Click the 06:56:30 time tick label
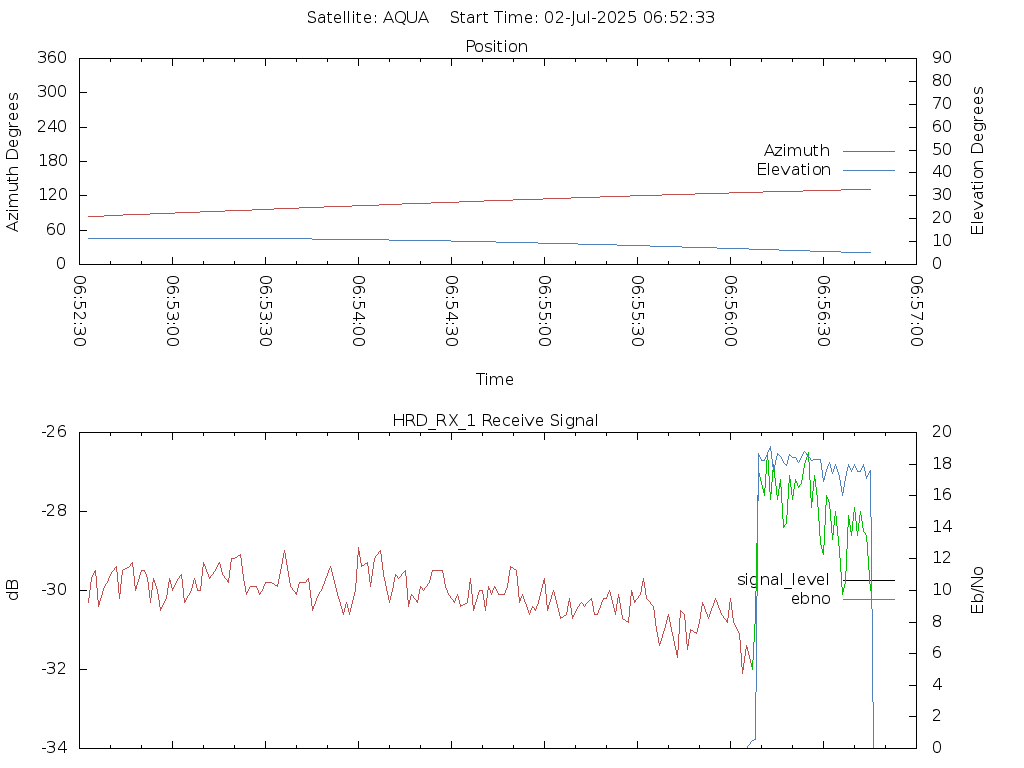The image size is (1024, 768). coord(824,311)
